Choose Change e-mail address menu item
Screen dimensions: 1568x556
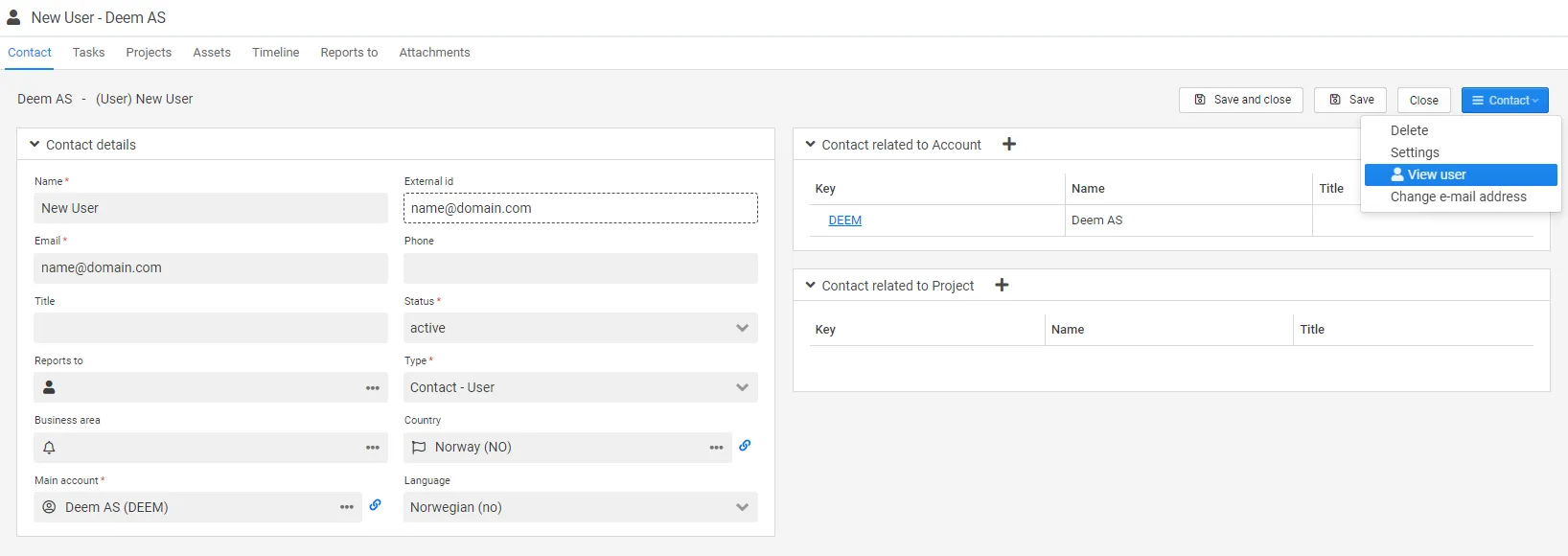(x=1458, y=197)
